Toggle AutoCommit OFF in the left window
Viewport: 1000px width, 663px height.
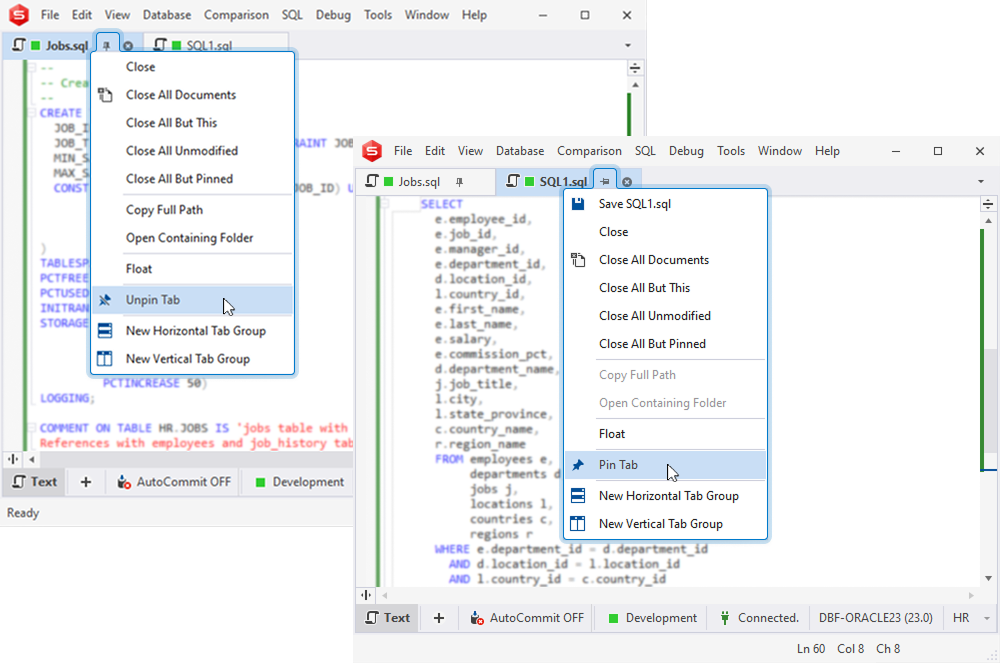[x=173, y=483]
